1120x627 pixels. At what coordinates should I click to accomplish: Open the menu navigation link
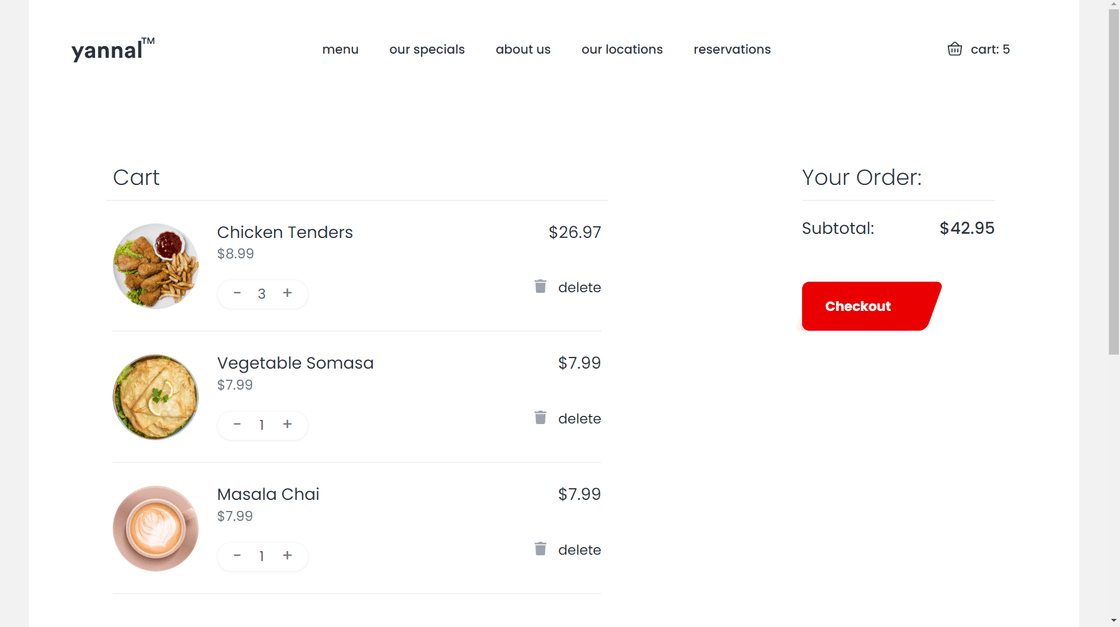340,49
